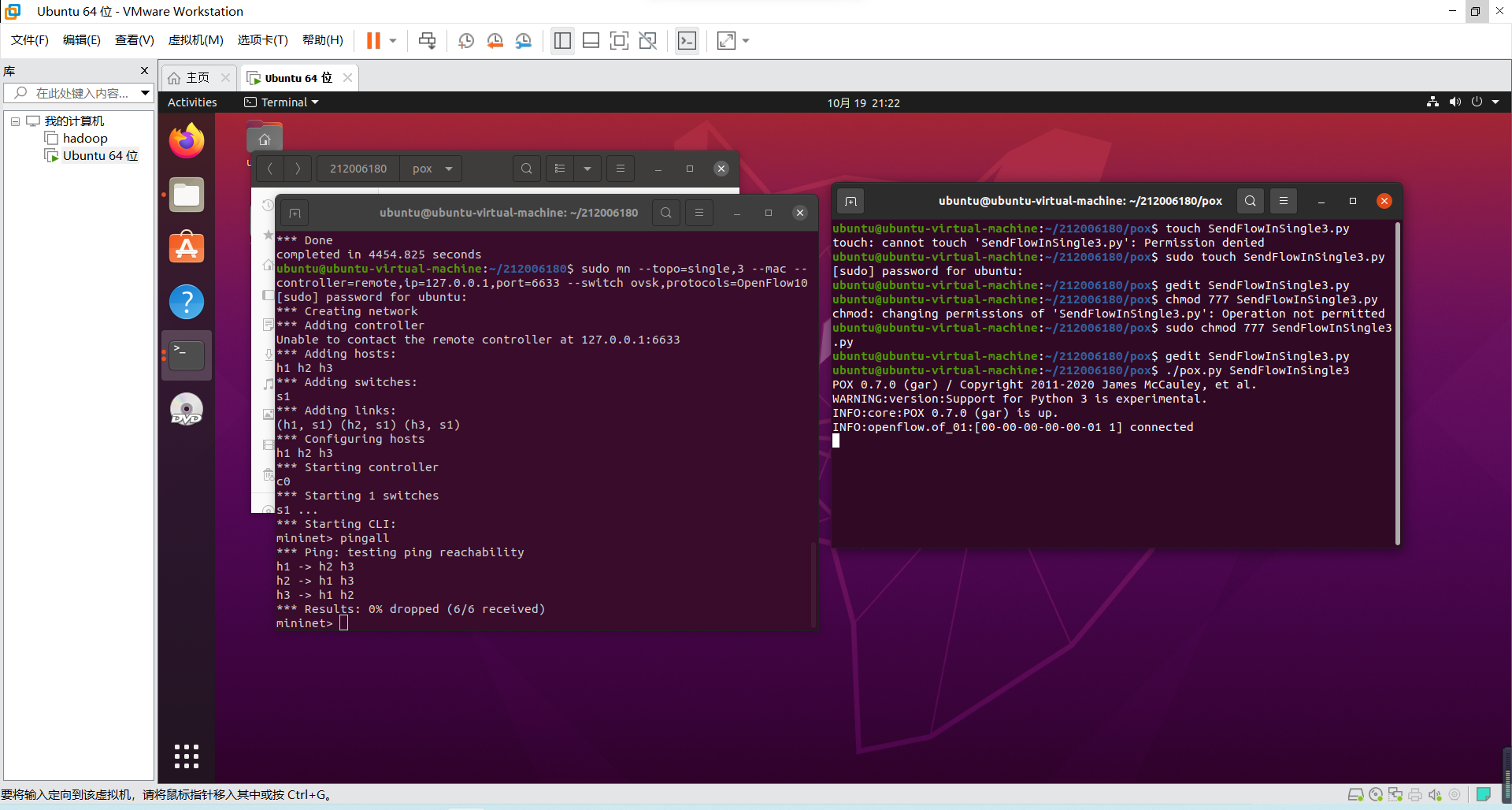Open the snapshot manager wrench icon

524,41
